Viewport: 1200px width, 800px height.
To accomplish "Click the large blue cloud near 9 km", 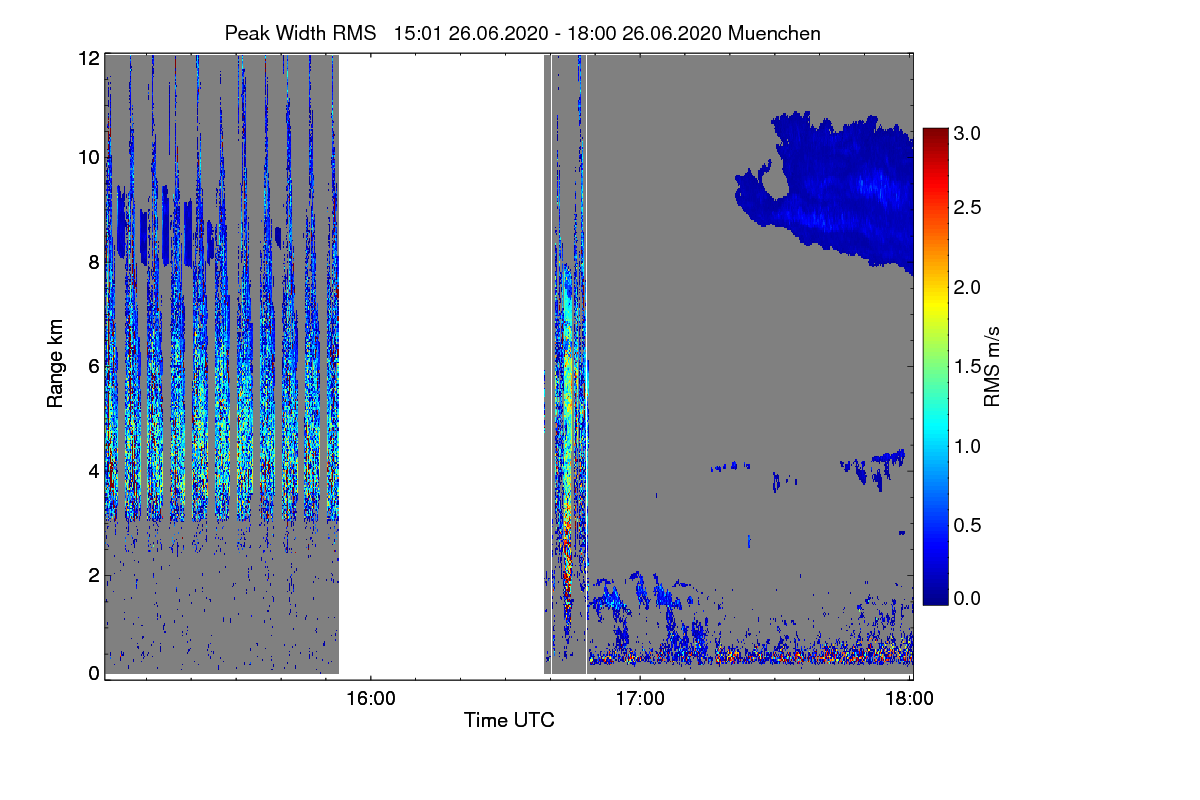I will click(840, 195).
